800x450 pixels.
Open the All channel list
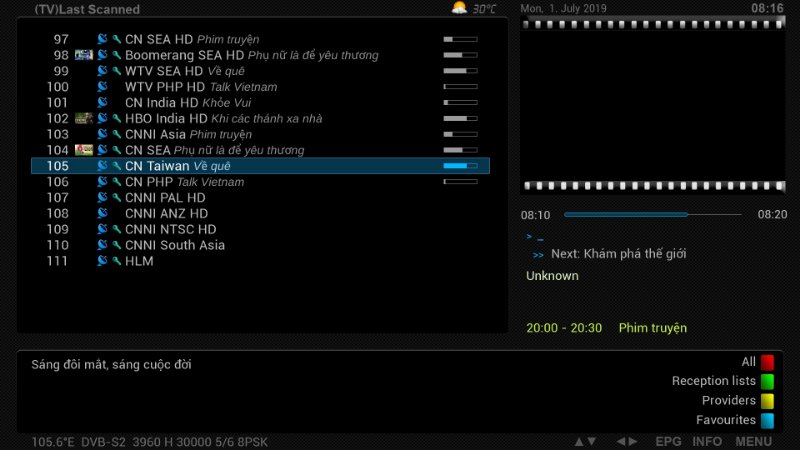pyautogui.click(x=748, y=362)
